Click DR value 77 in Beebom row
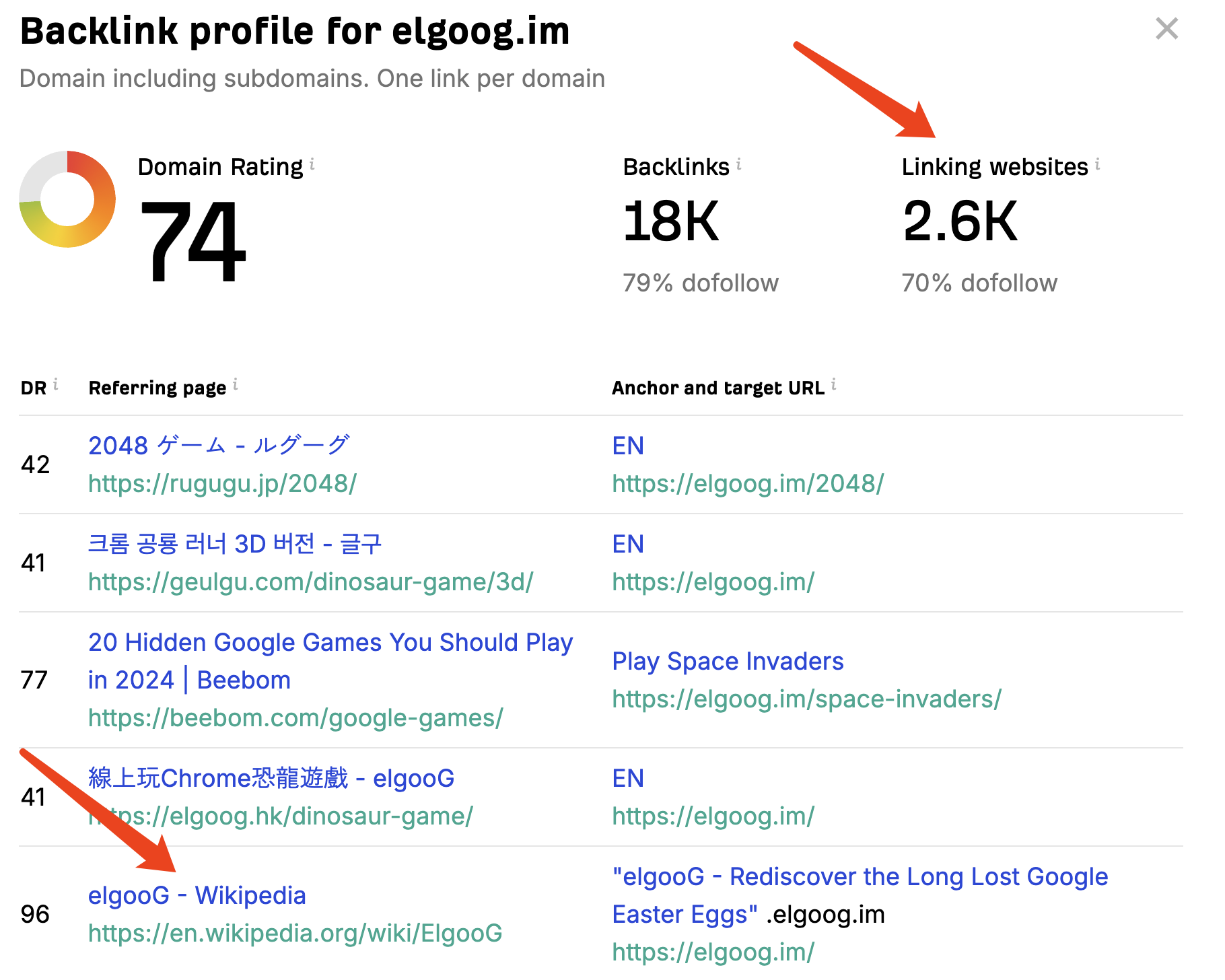This screenshot has width=1225, height=980. coord(34,680)
